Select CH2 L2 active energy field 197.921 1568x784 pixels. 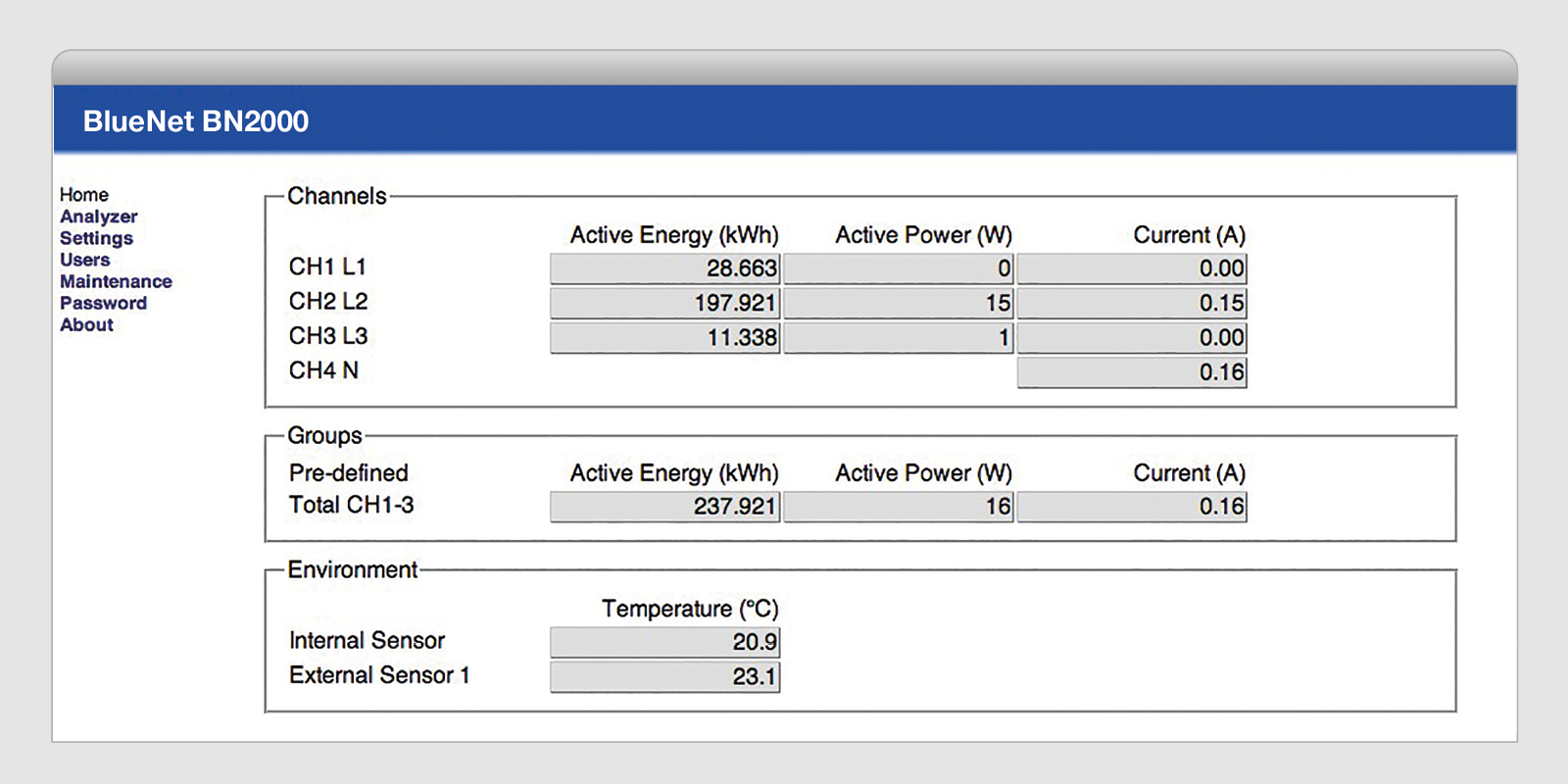[x=665, y=303]
